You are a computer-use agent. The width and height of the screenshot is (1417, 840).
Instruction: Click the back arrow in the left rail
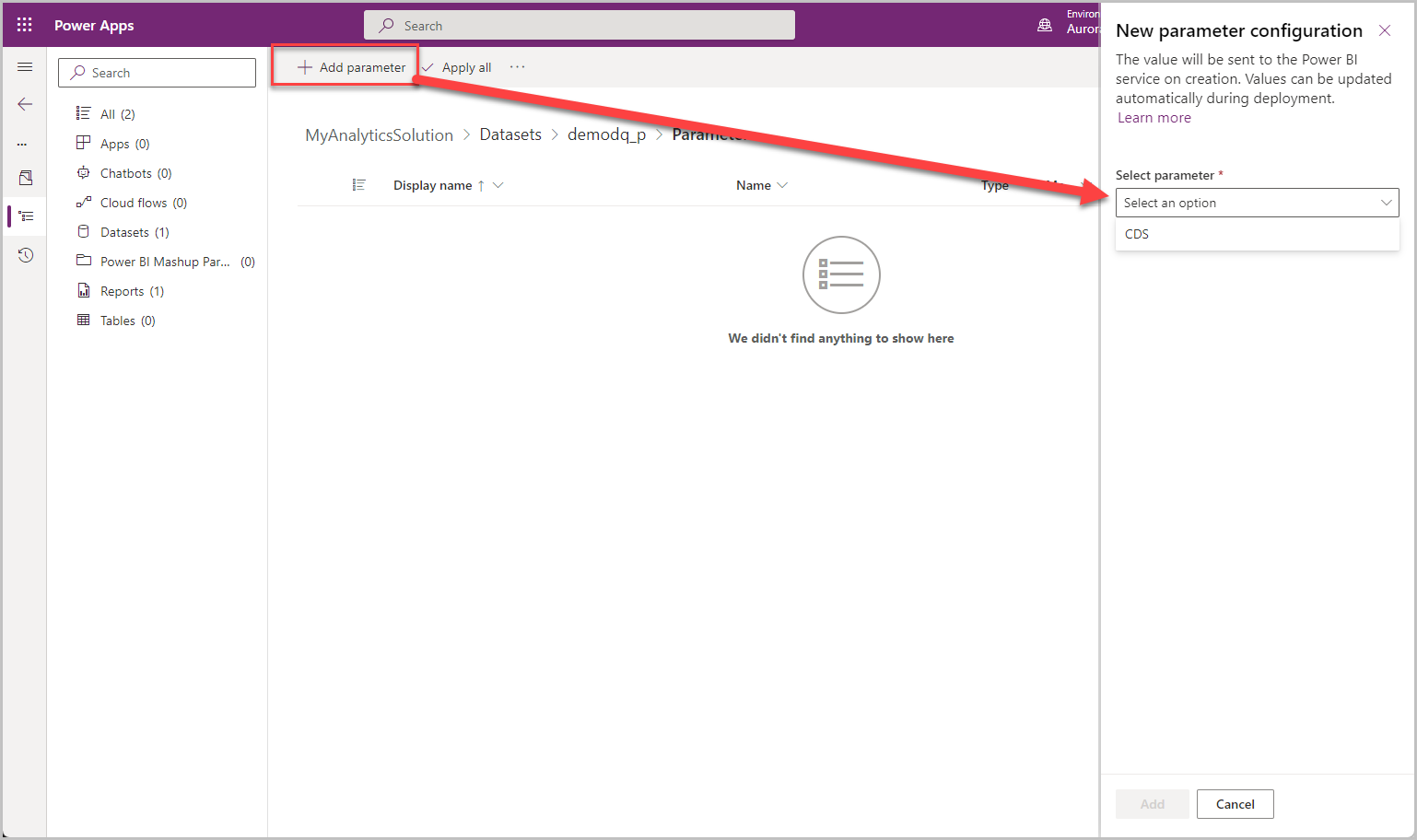point(25,104)
